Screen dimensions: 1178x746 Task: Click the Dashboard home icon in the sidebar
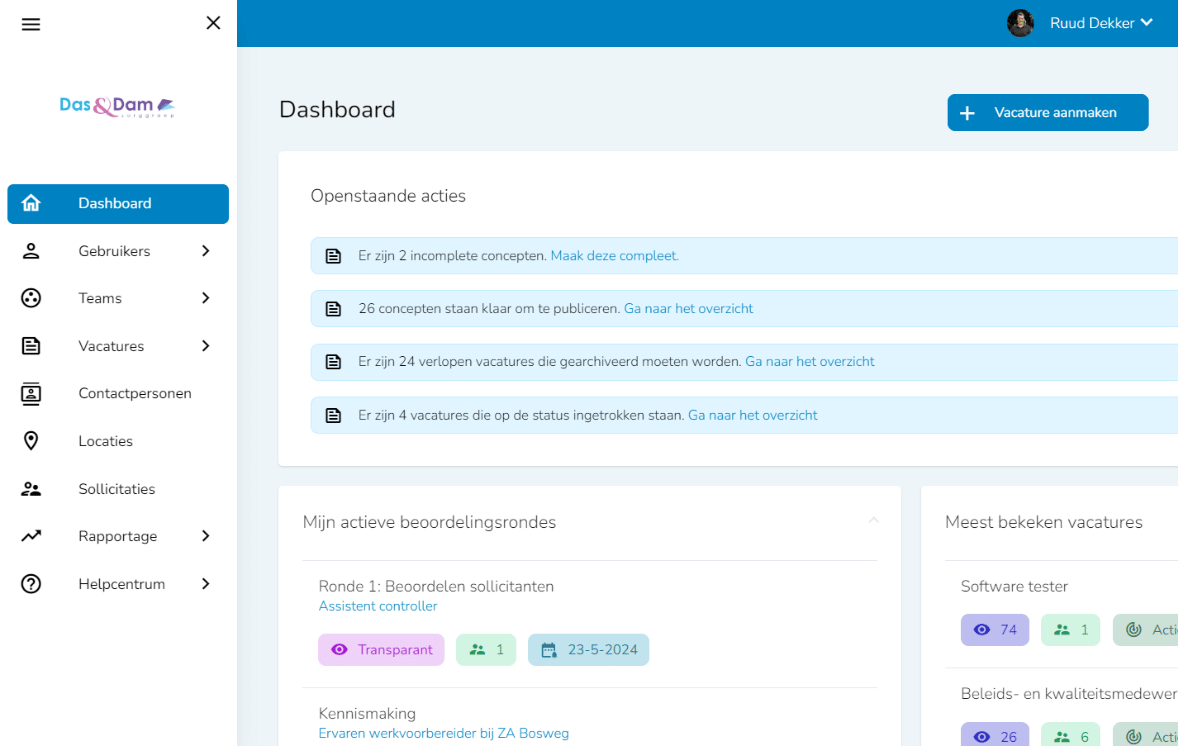pos(31,203)
